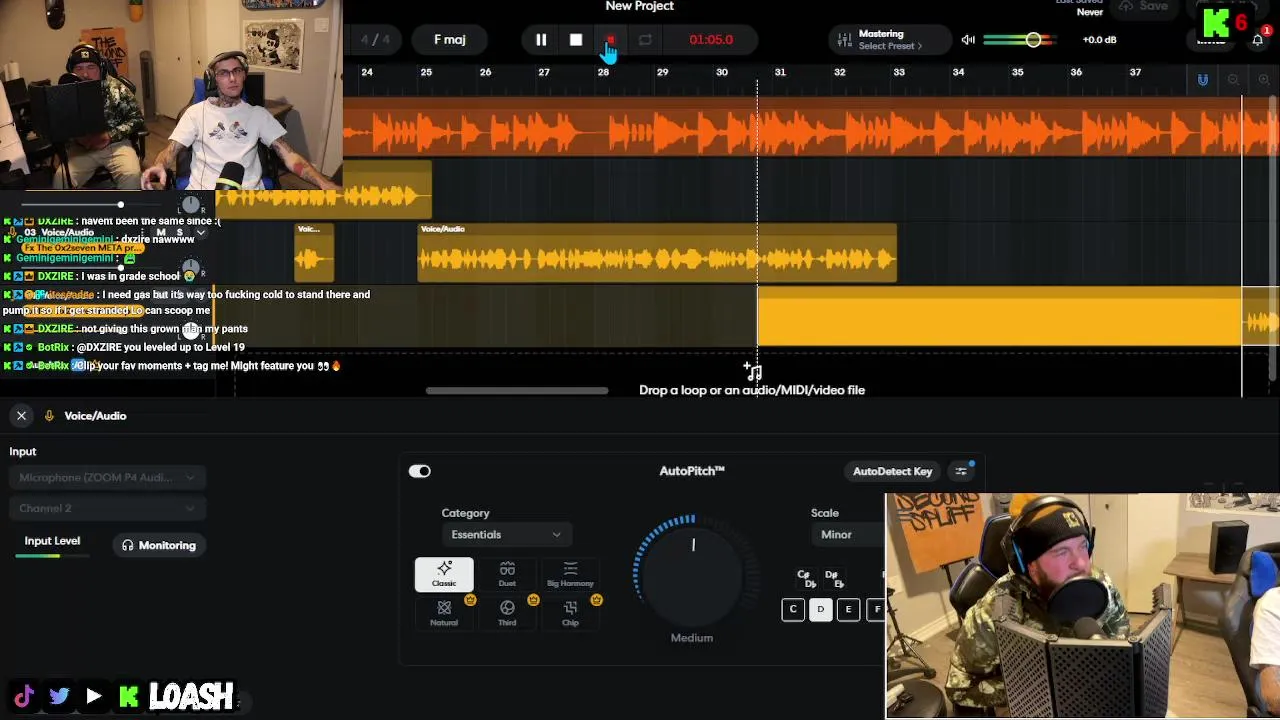Open Mastering preset selector
This screenshot has width=1280, height=720.
point(890,40)
